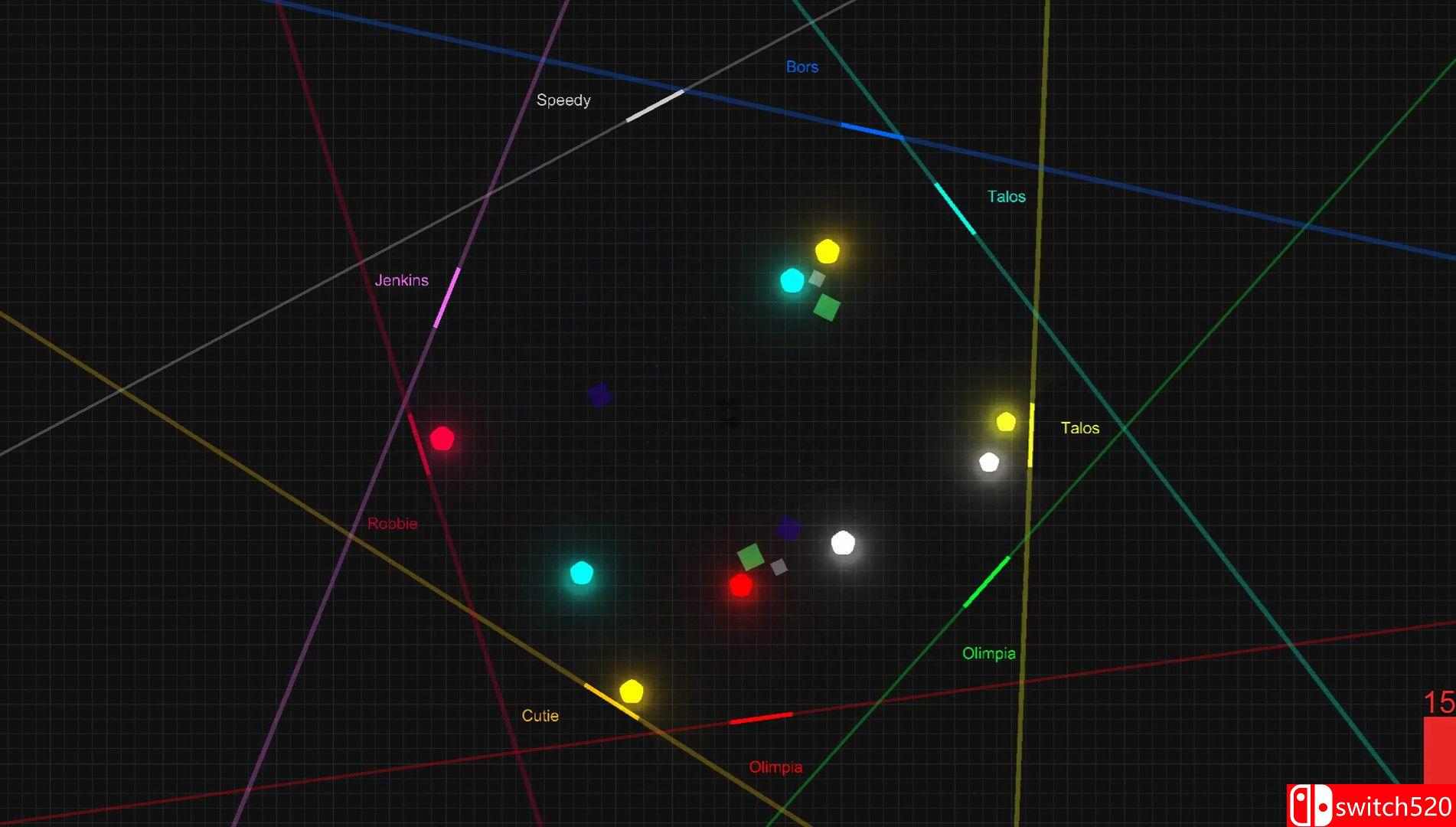
Task: Click the red ball beside Robbie's paddle
Action: pos(442,439)
